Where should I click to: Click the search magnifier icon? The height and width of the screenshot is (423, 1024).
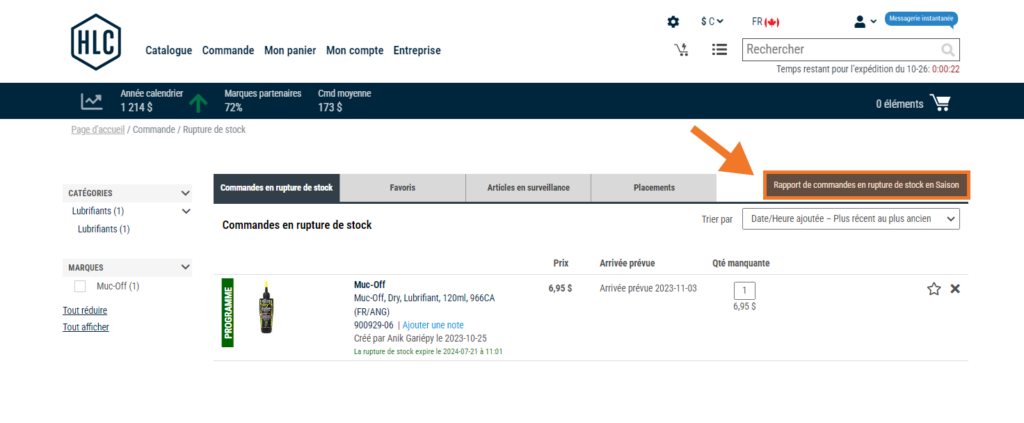click(946, 50)
